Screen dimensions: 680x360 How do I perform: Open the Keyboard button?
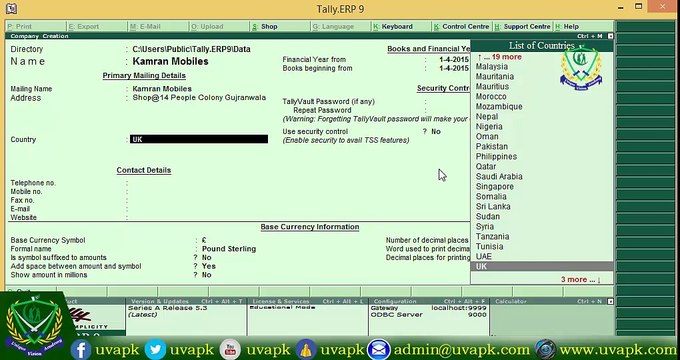click(x=402, y=26)
